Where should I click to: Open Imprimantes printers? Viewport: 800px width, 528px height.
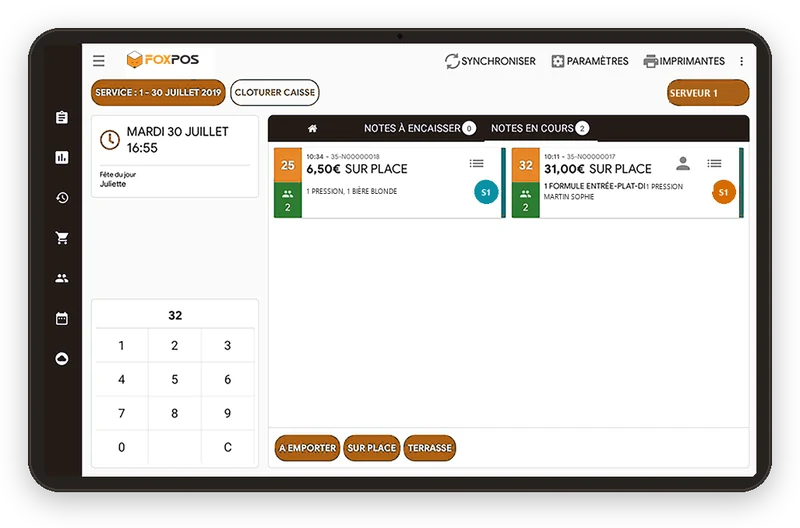[x=684, y=61]
